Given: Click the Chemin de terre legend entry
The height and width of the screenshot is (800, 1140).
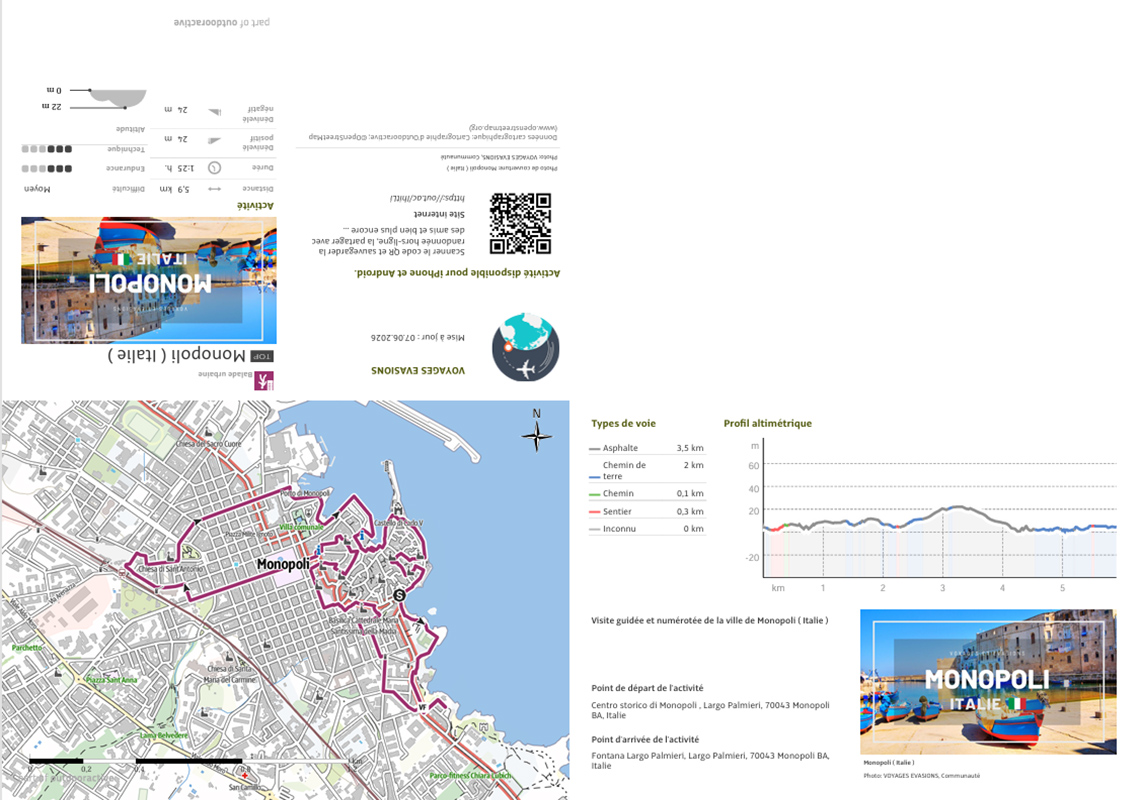Looking at the screenshot, I should click(646, 471).
